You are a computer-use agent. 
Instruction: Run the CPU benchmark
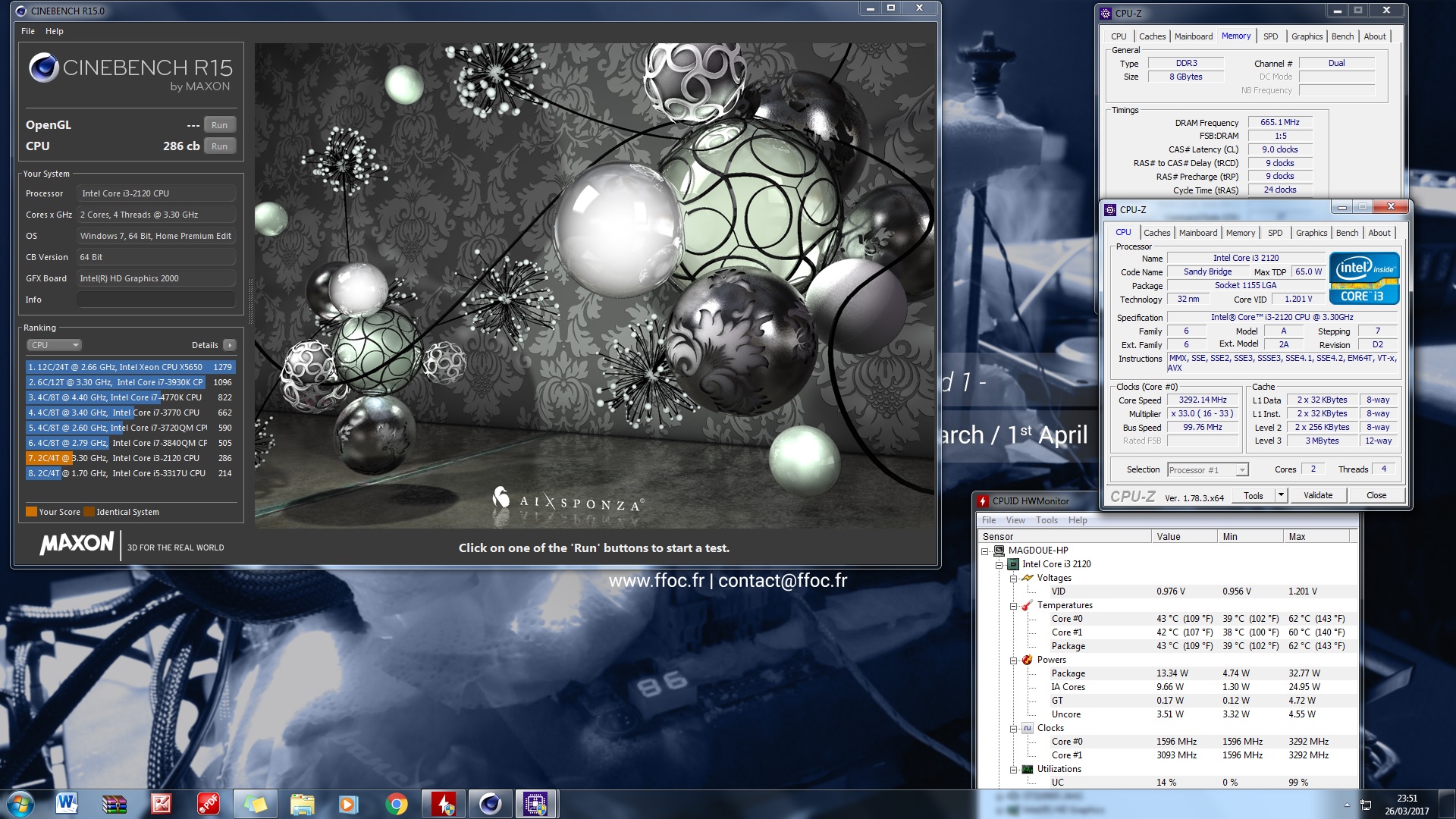(219, 146)
